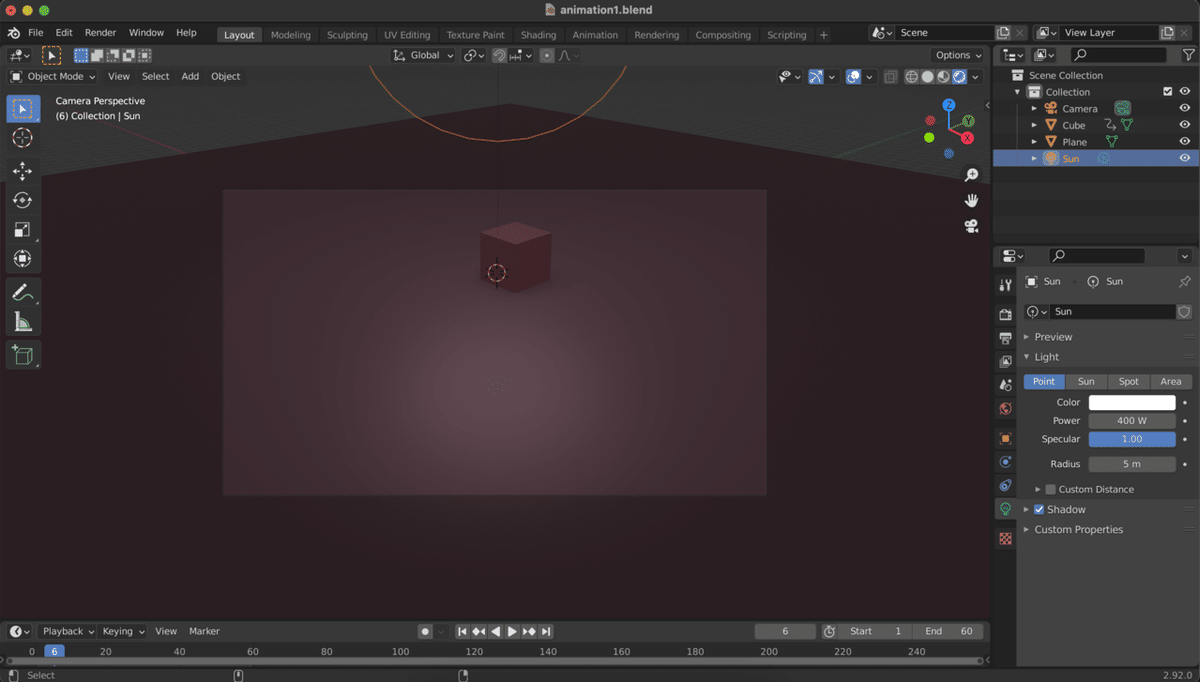Image resolution: width=1200 pixels, height=682 pixels.
Task: Toggle proportional editing button
Action: coord(547,56)
